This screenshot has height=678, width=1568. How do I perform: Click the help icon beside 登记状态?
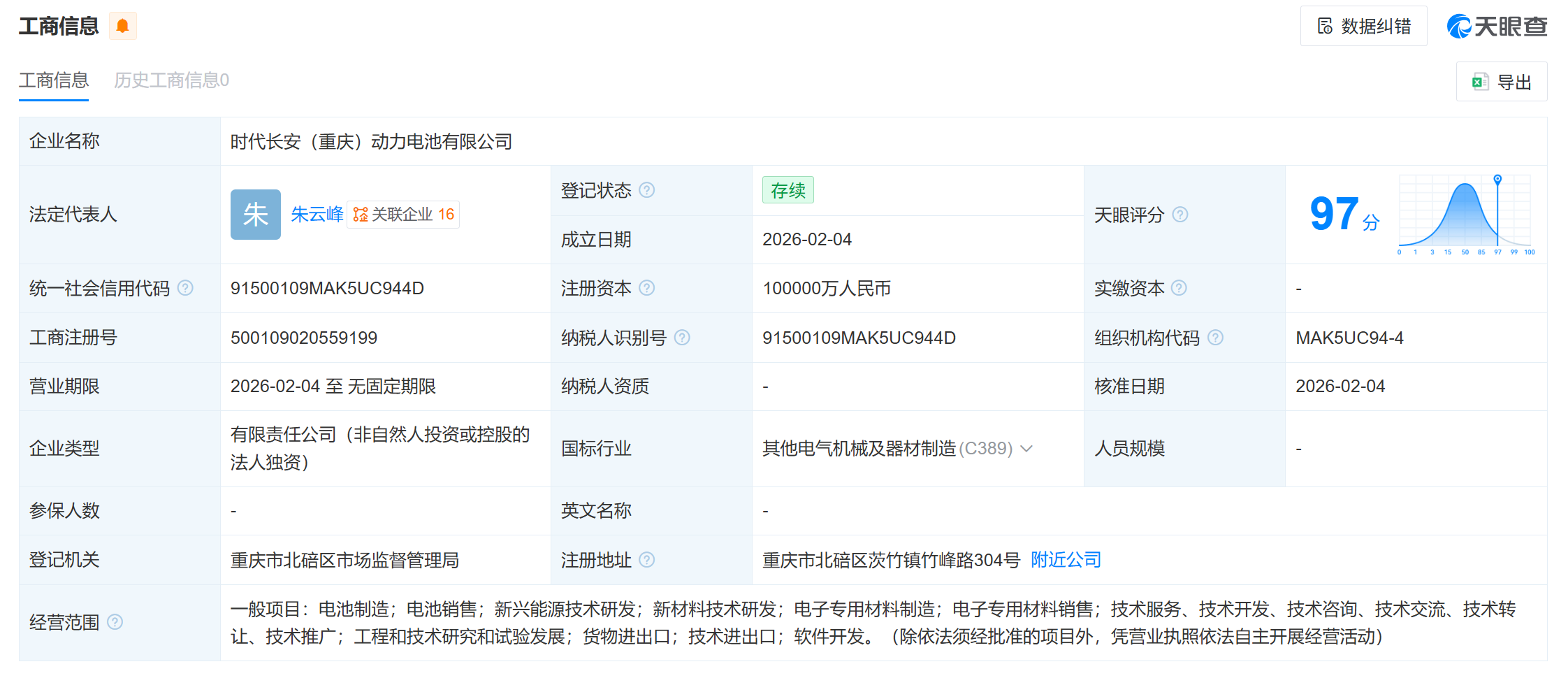click(x=647, y=190)
